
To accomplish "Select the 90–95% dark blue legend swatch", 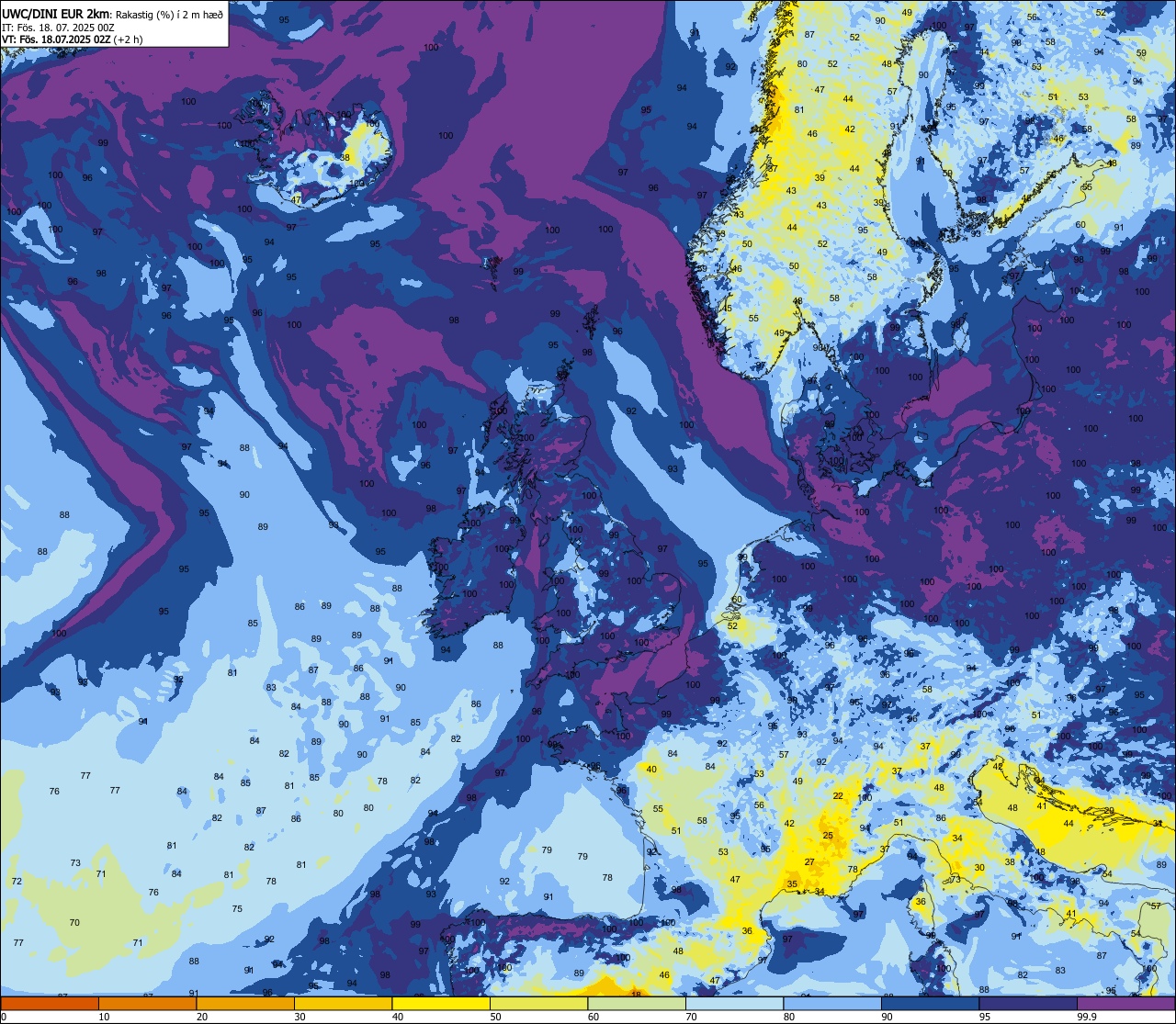I will pos(930,1003).
